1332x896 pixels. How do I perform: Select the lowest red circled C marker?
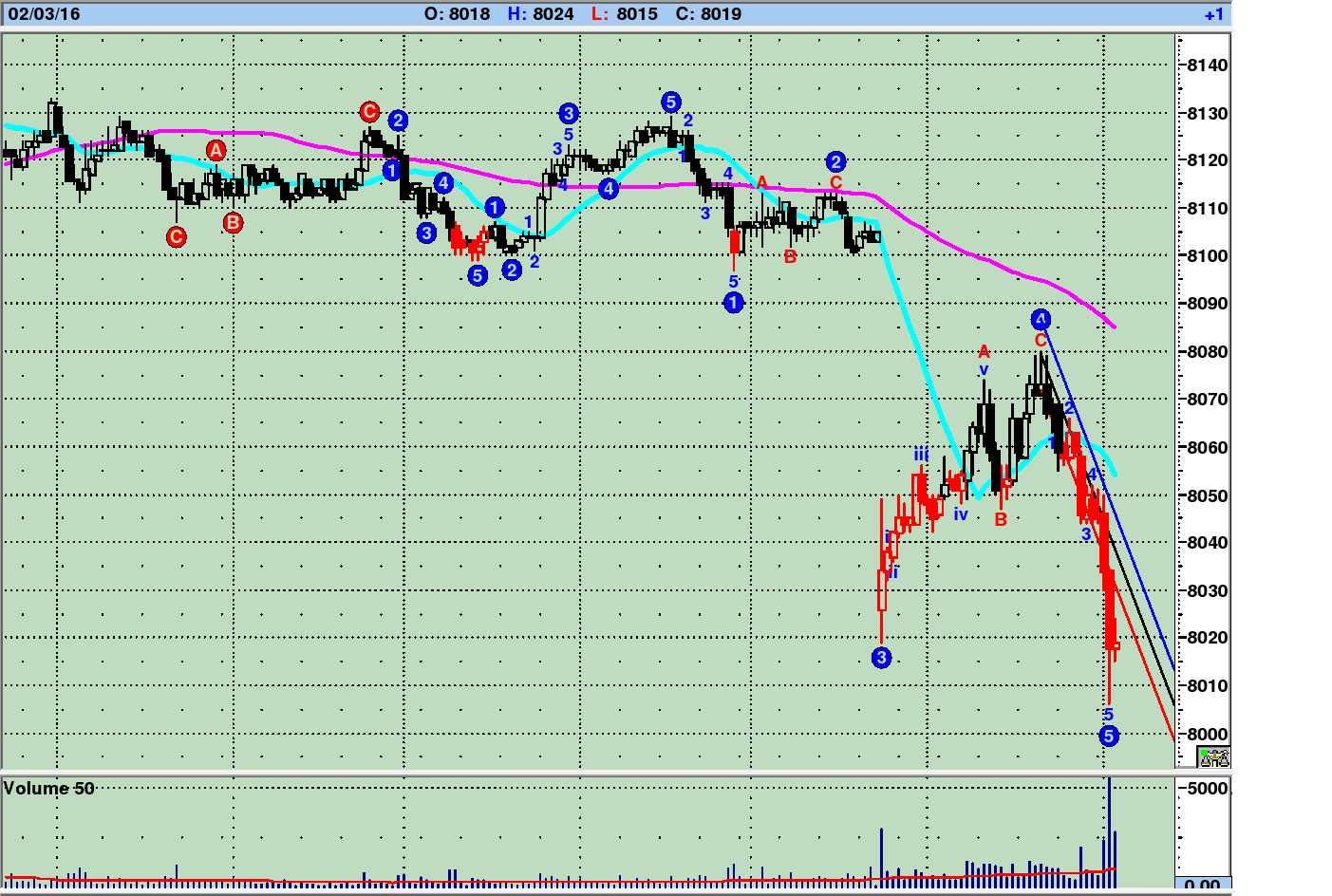coord(177,237)
